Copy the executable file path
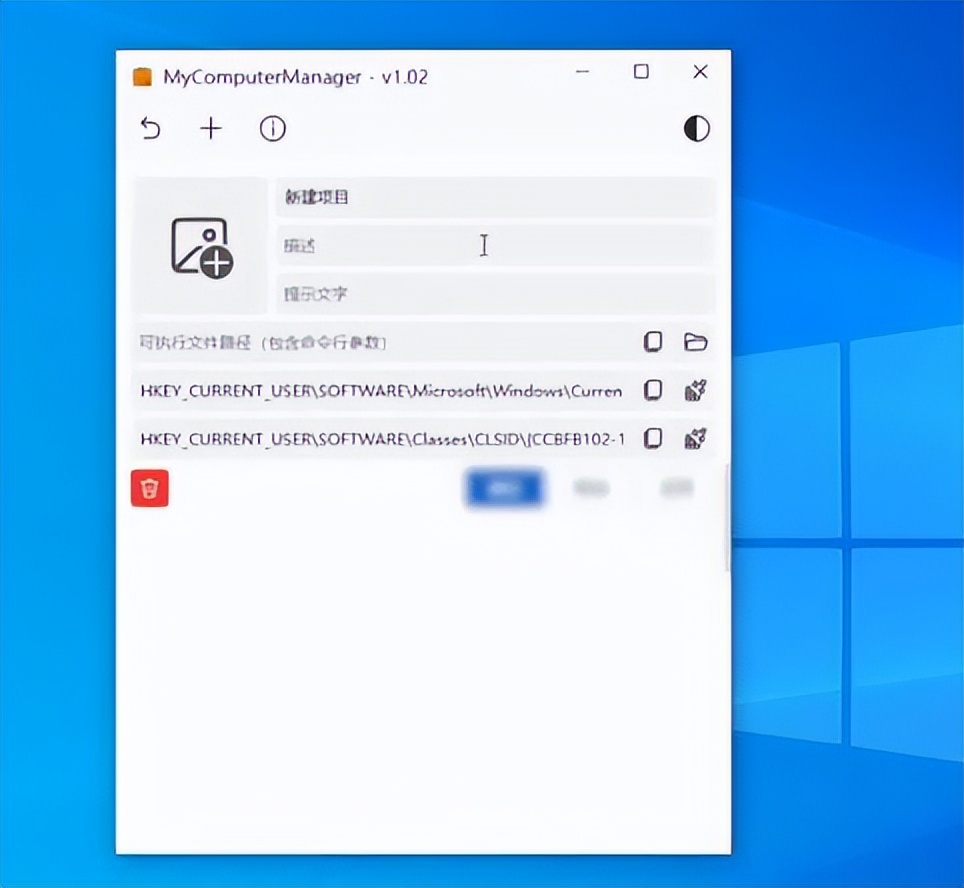The image size is (964, 888). [653, 343]
